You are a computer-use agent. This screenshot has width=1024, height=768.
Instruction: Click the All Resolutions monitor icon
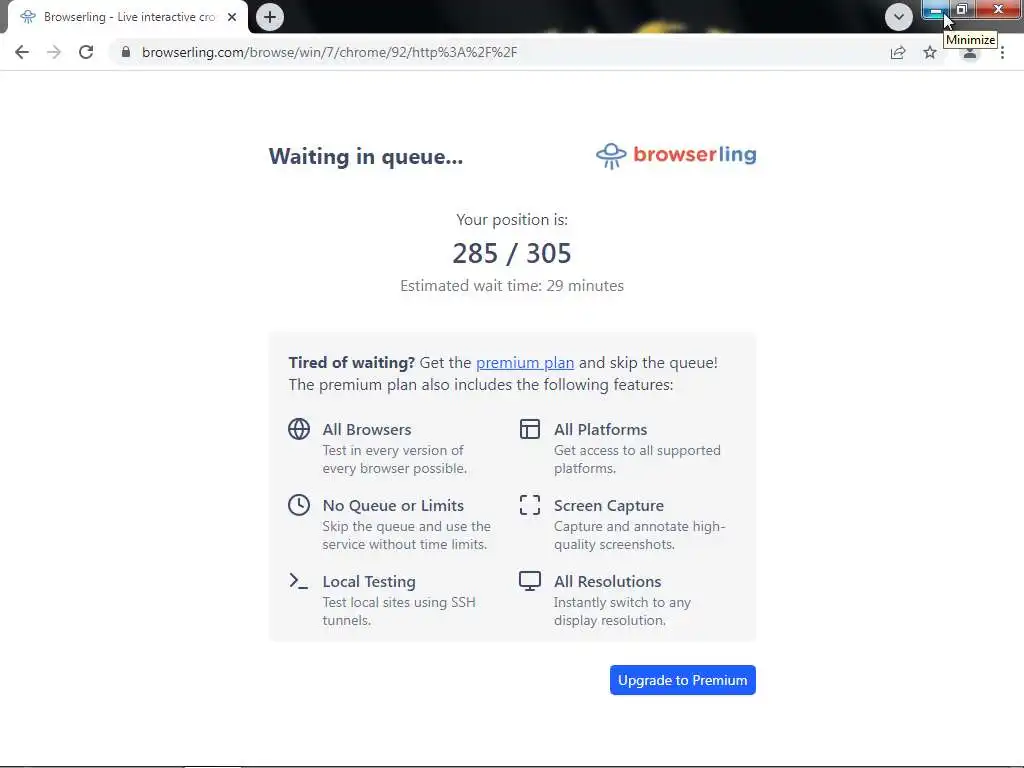click(530, 581)
